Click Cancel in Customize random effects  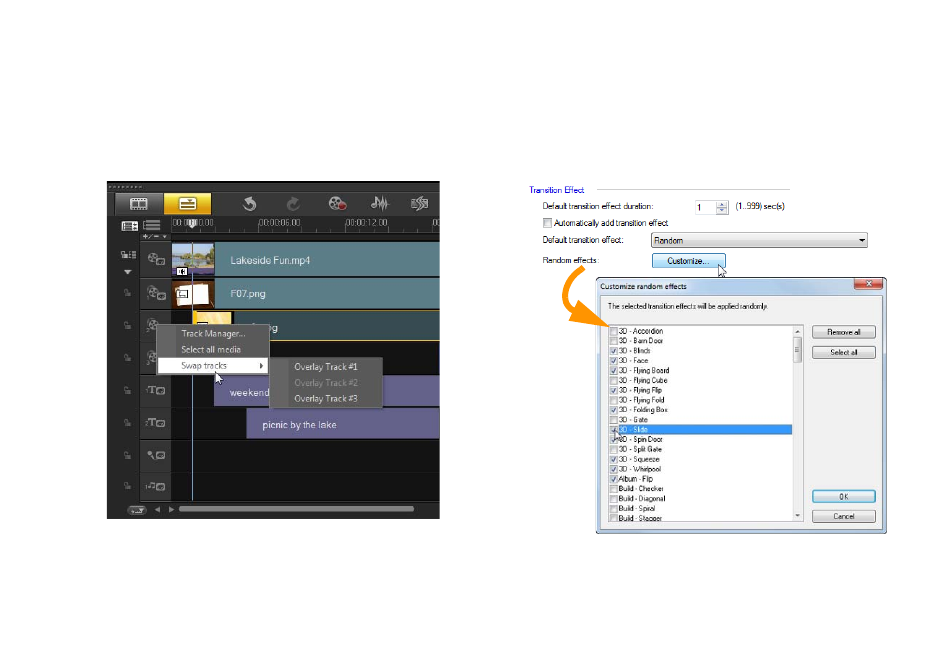(843, 516)
